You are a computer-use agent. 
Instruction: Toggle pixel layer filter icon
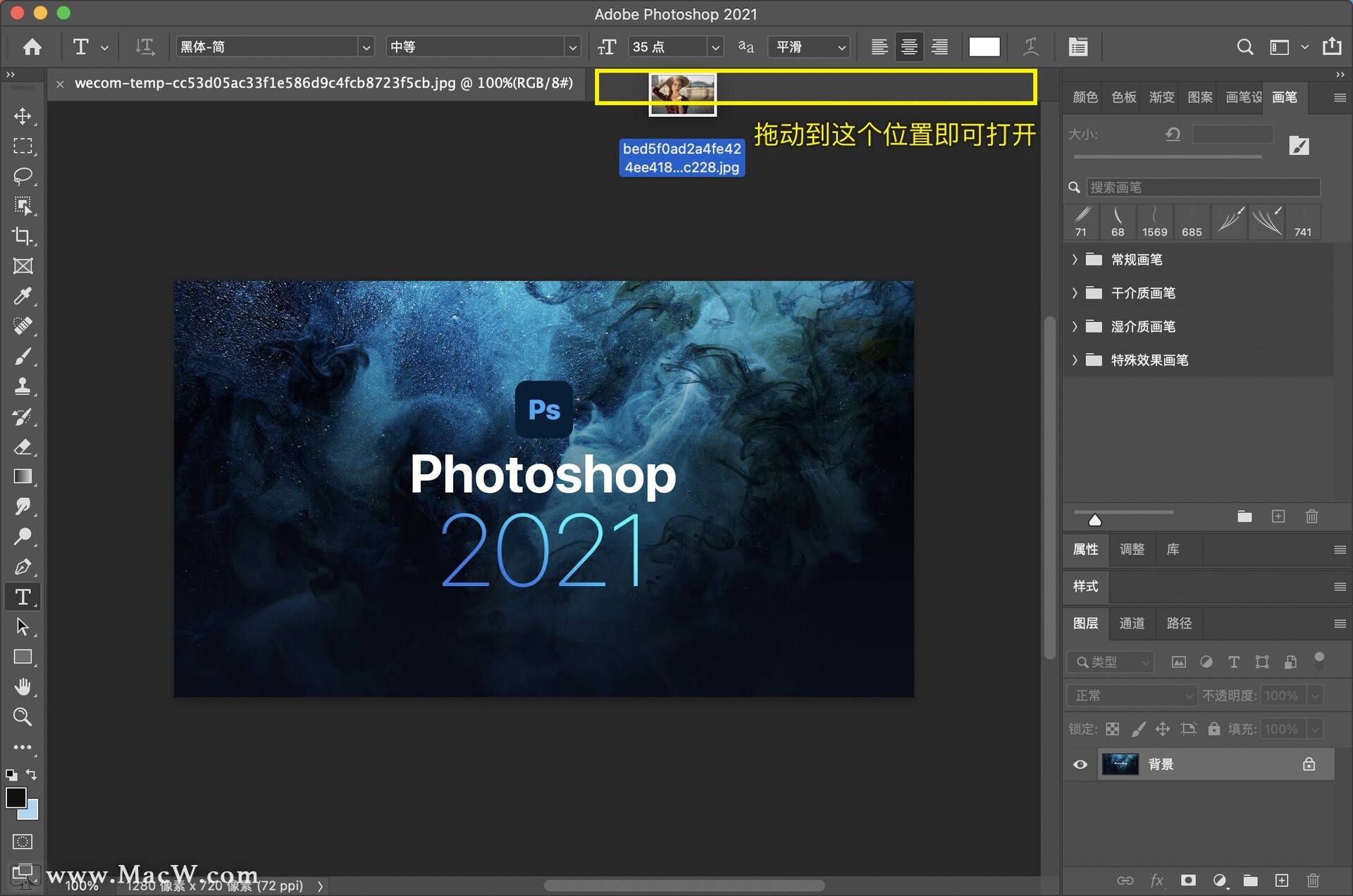click(1178, 662)
